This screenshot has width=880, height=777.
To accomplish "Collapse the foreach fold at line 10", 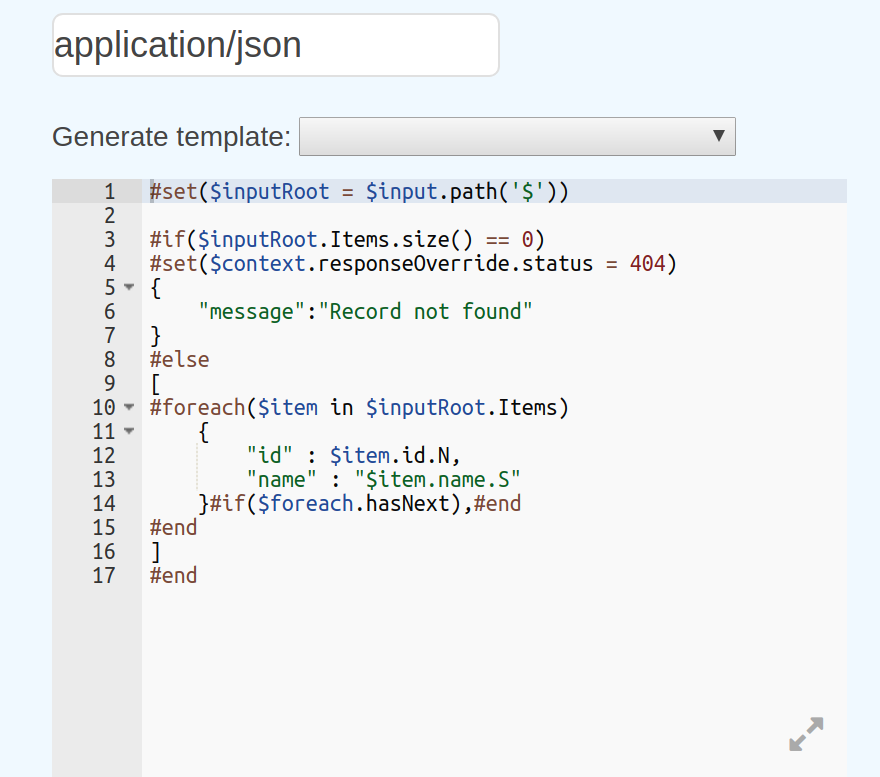I will tap(129, 407).
